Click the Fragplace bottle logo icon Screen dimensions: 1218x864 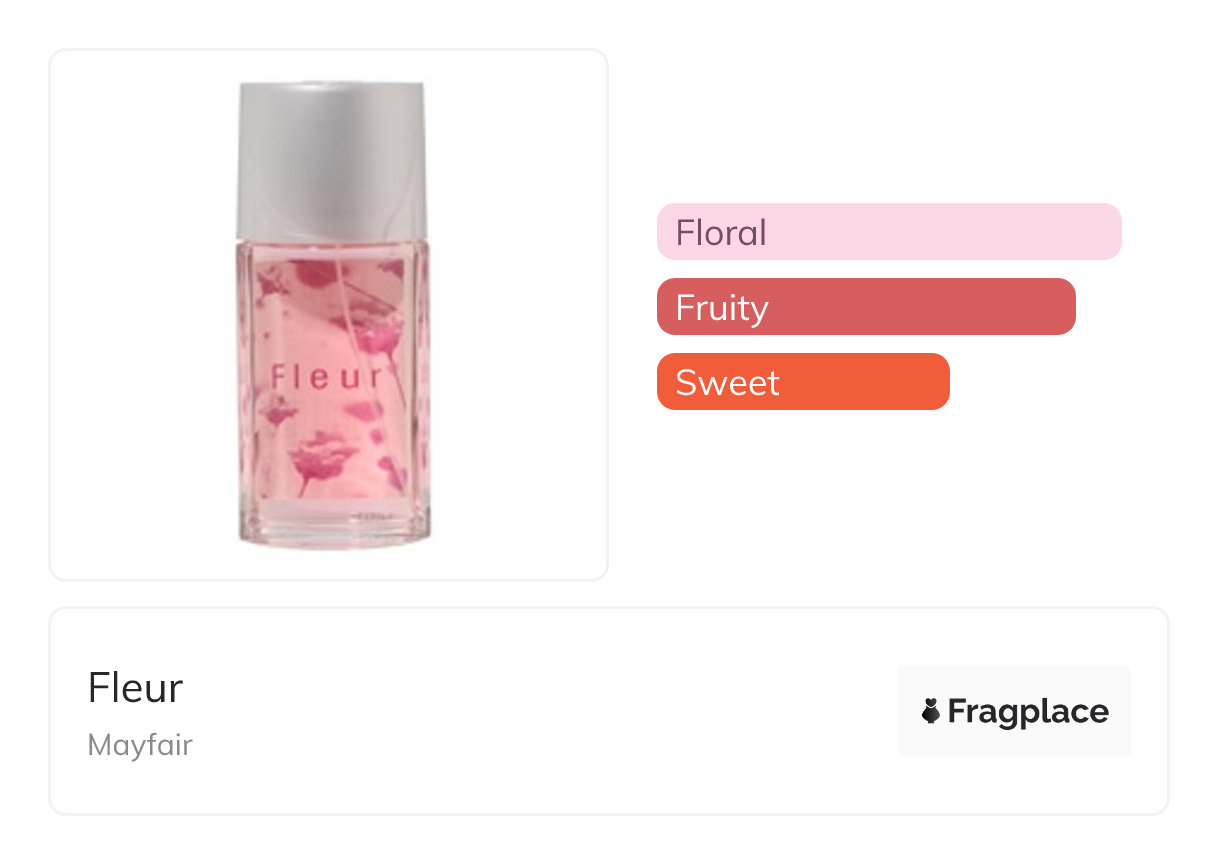point(930,711)
